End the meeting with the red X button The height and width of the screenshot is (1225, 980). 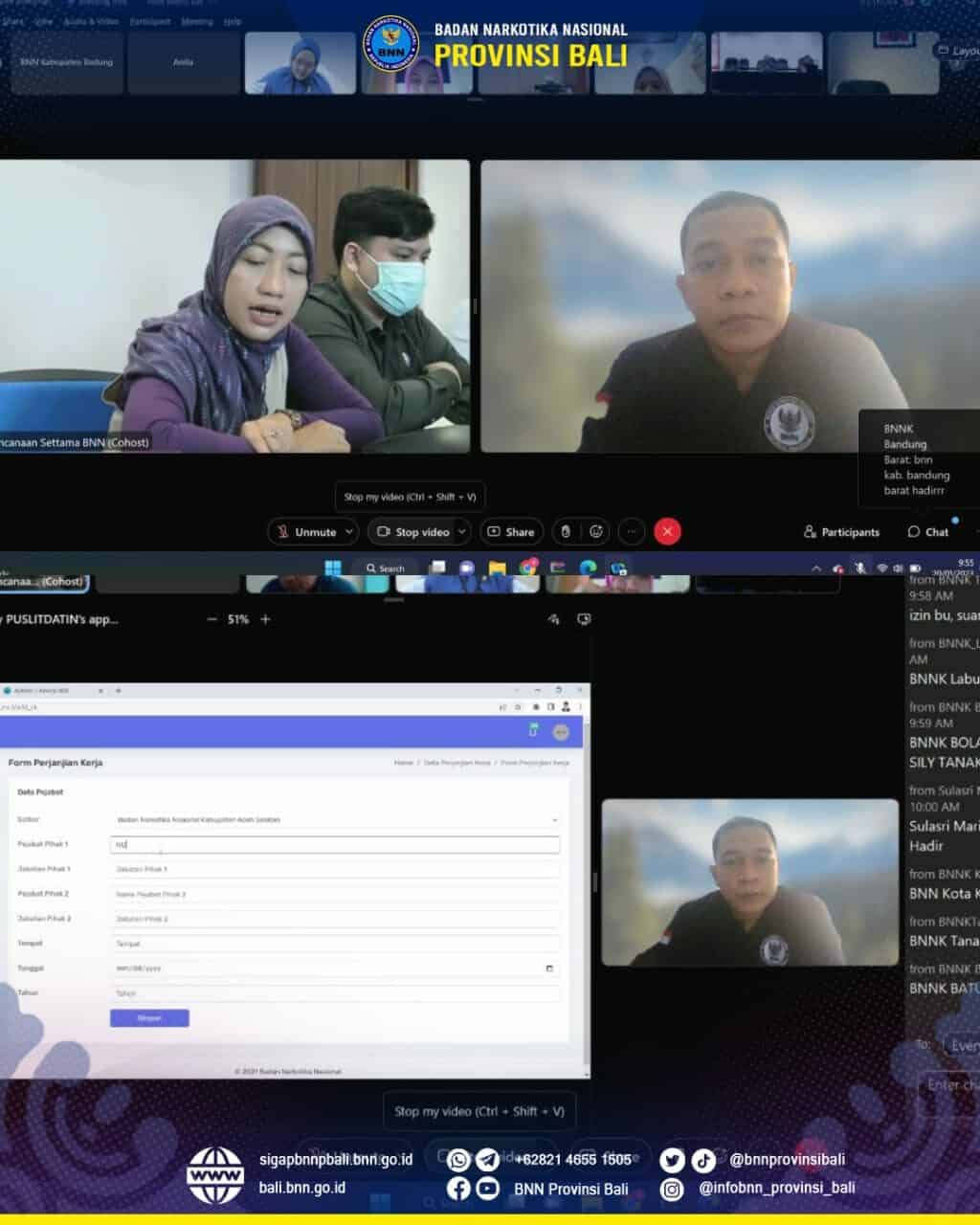(667, 532)
